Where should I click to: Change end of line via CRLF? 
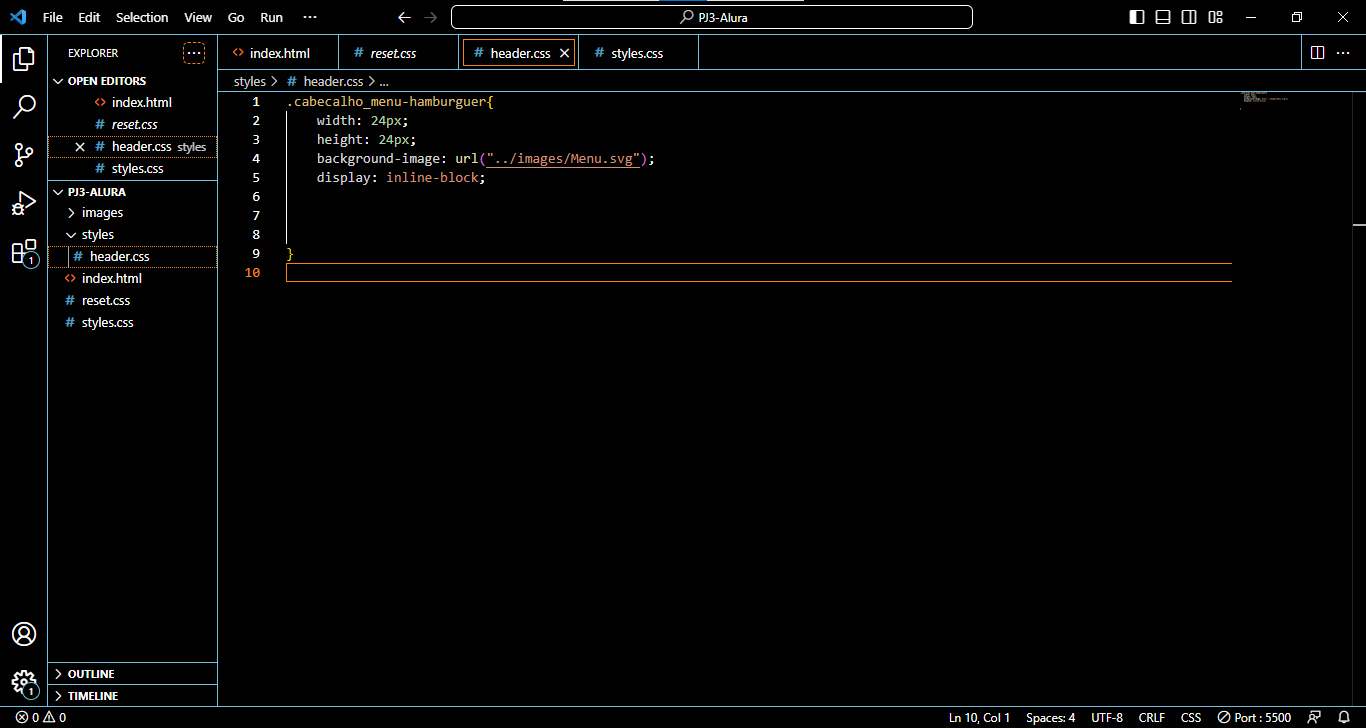[1151, 717]
